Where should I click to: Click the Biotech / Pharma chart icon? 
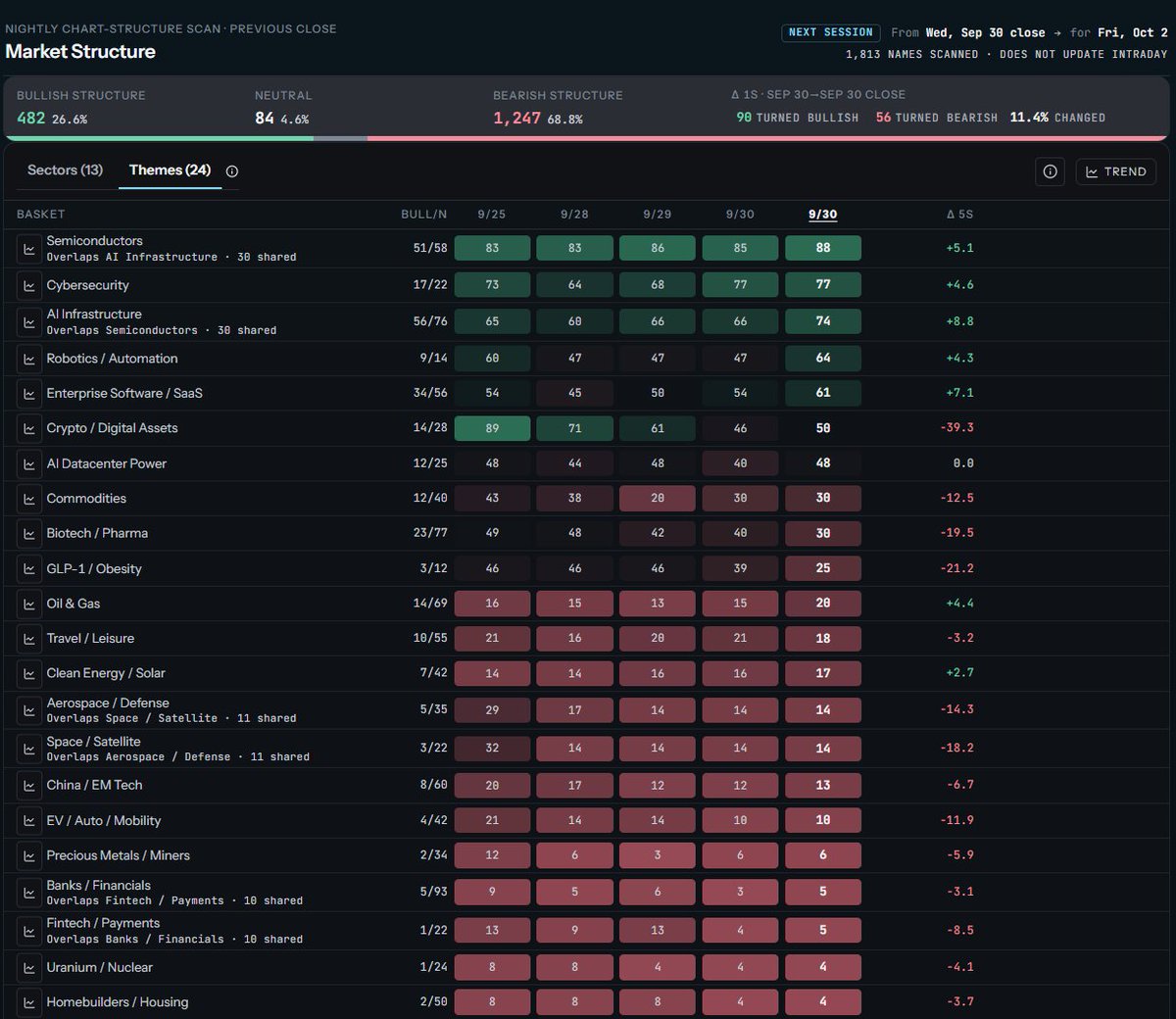(x=29, y=534)
